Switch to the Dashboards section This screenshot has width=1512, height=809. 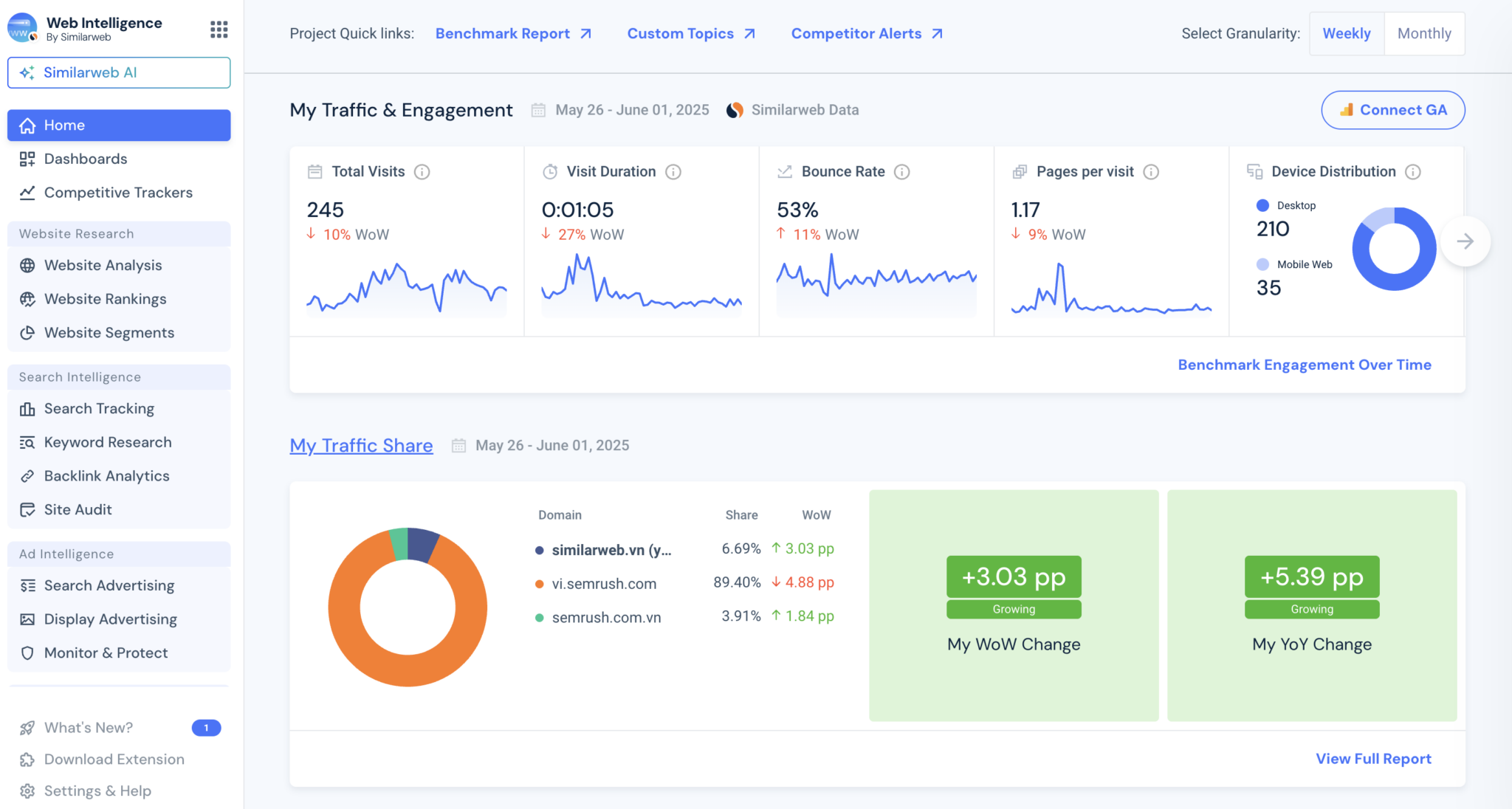pos(86,159)
